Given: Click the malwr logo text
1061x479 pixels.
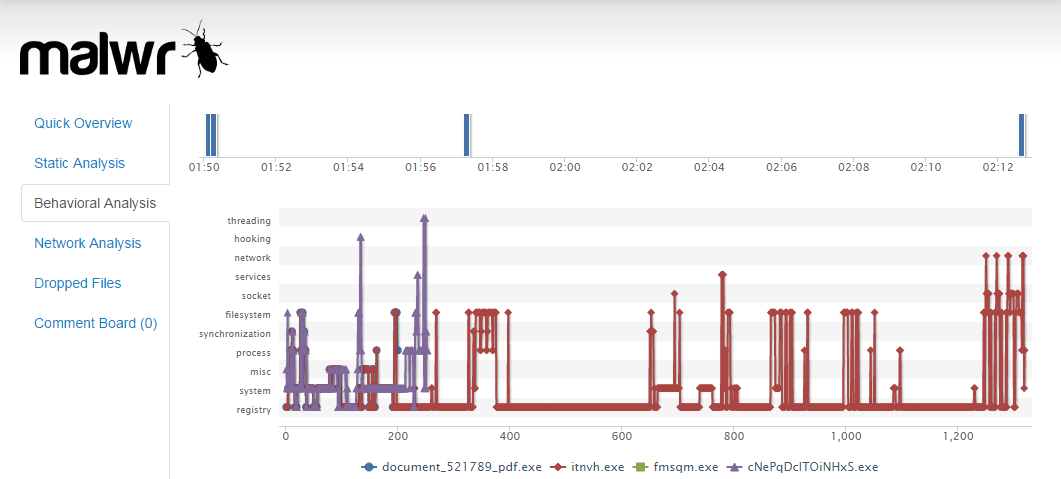Looking at the screenshot, I should [97, 56].
